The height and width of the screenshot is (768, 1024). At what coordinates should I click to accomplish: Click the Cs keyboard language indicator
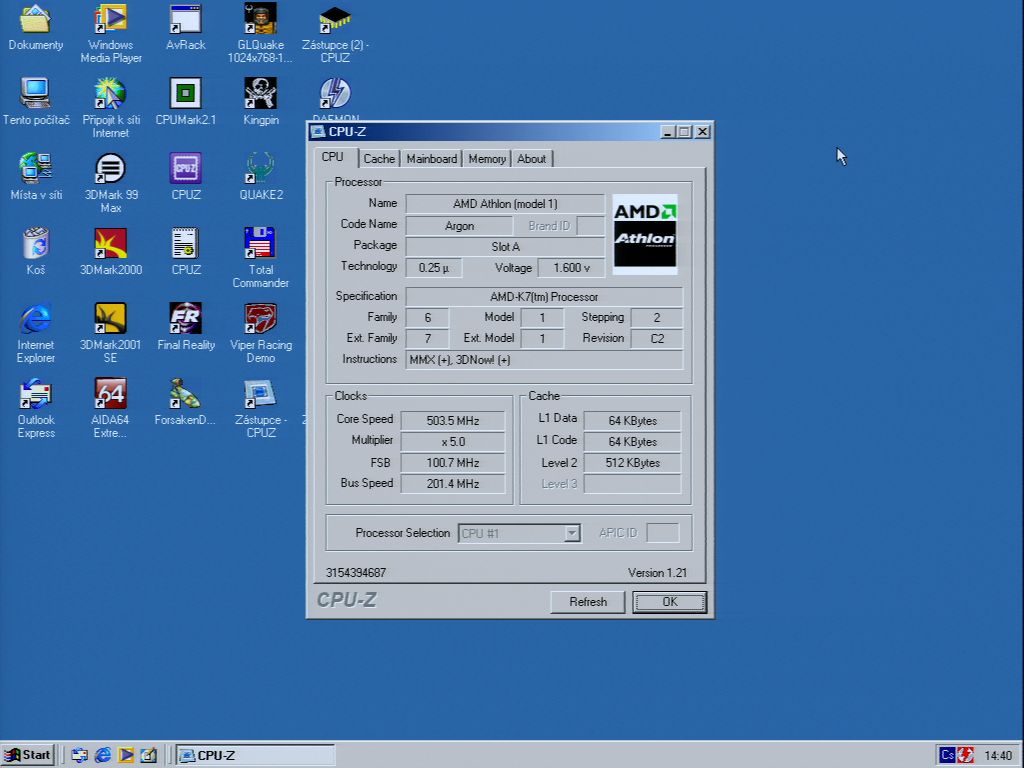click(x=947, y=755)
